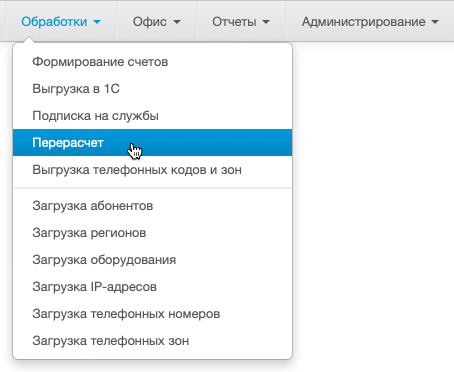Open Подписка на службы
This screenshot has height=372, width=454.
click(152, 116)
